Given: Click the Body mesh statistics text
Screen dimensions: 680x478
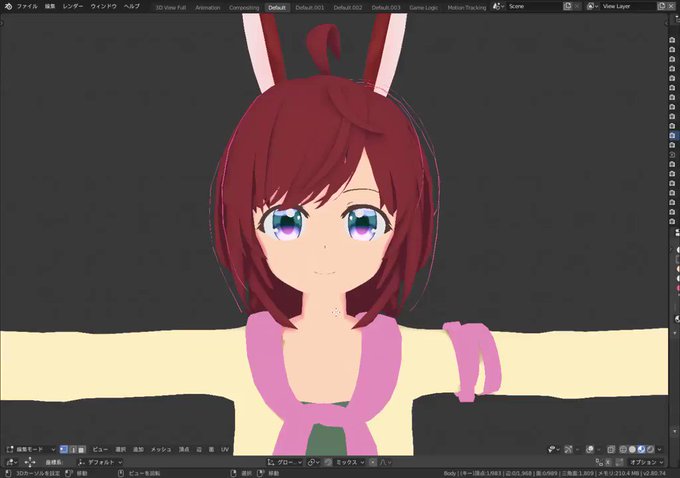Looking at the screenshot, I should click(554, 473).
